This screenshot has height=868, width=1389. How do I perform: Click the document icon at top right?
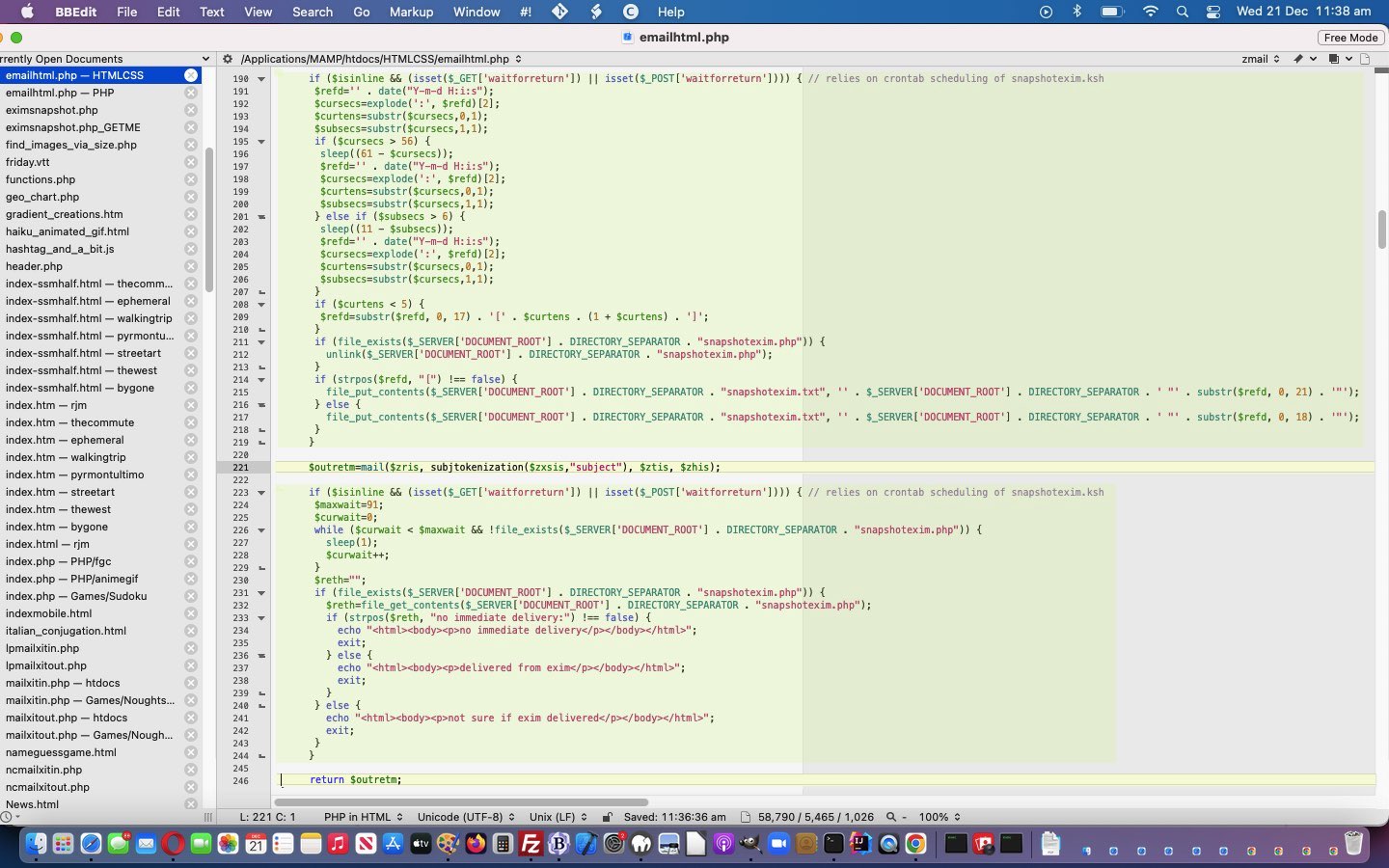click(x=1365, y=59)
